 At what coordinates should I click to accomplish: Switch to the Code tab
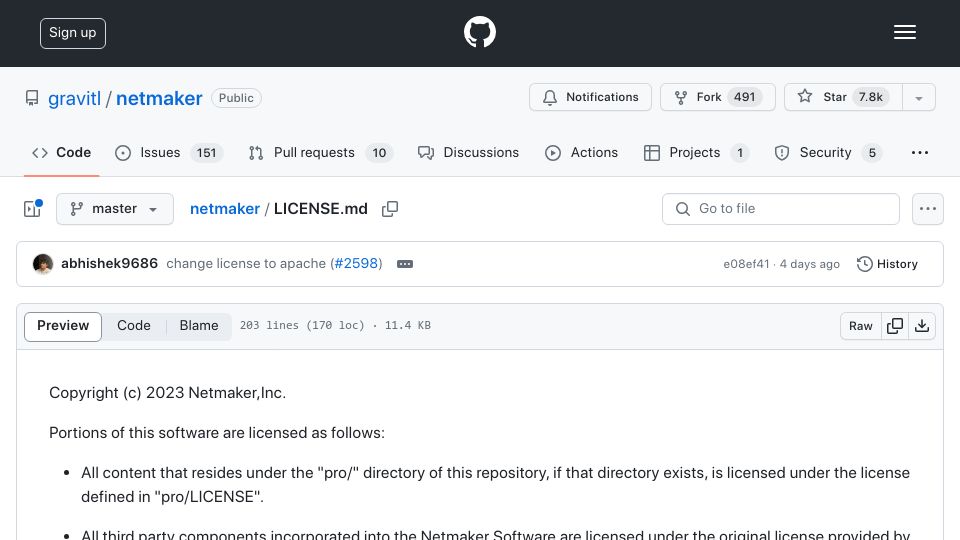[61, 152]
